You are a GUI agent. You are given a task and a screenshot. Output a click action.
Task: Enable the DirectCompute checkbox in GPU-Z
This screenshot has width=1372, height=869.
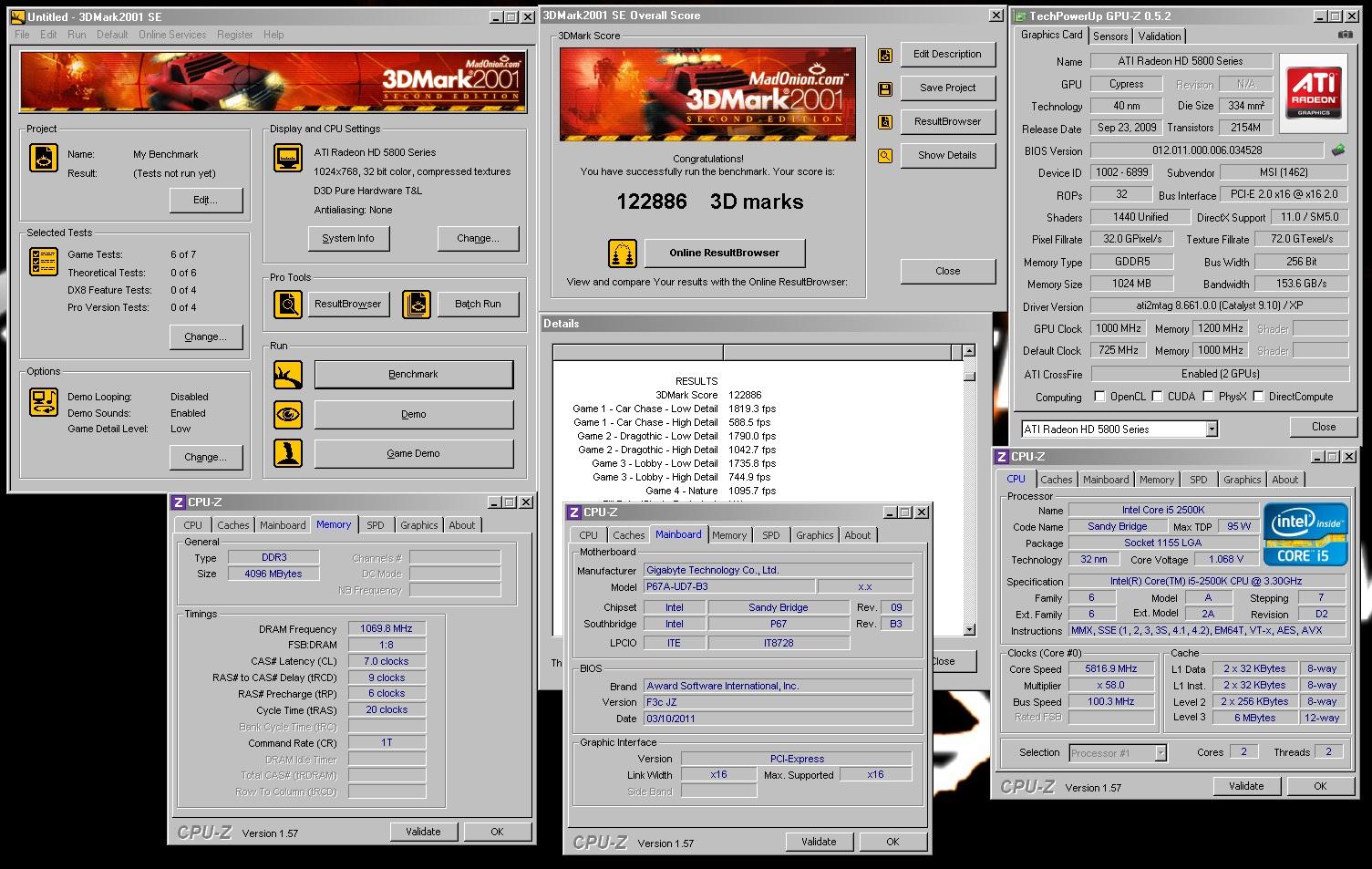(x=1258, y=397)
